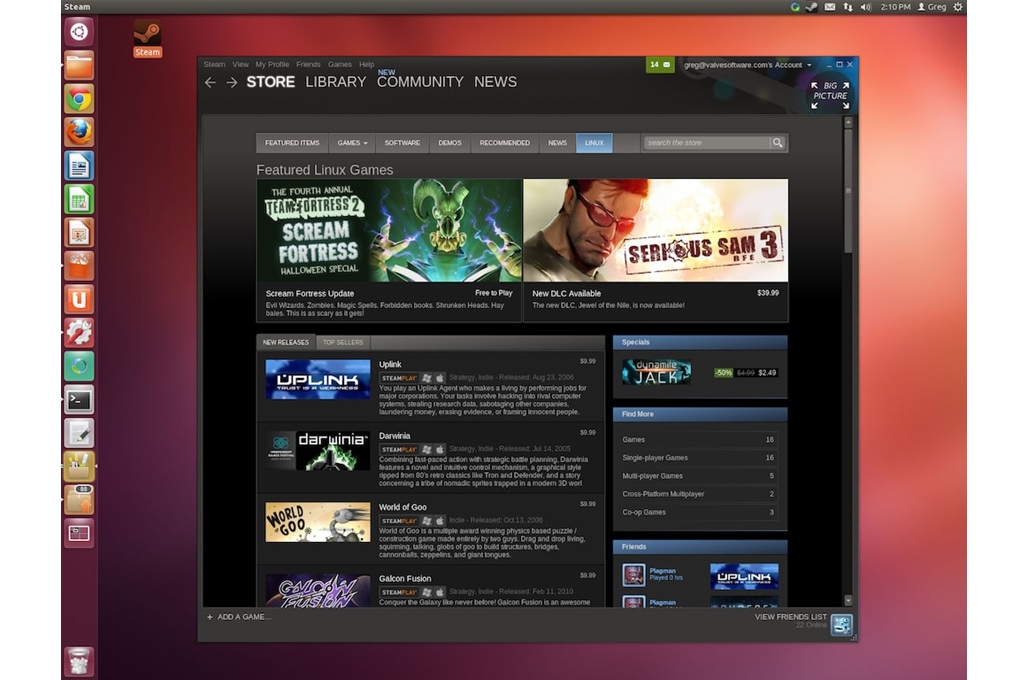
Task: Open the green inbox notification indicator
Action: tap(659, 65)
